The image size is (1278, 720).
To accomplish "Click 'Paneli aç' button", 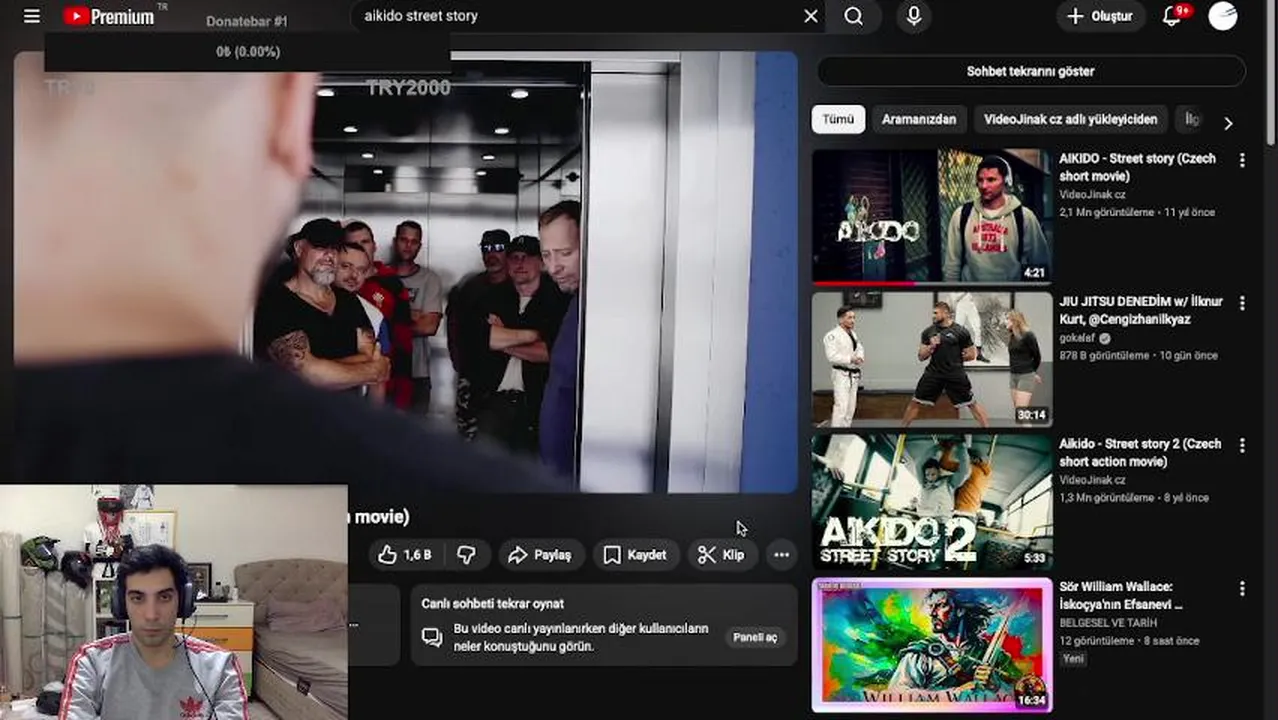I will (x=755, y=637).
